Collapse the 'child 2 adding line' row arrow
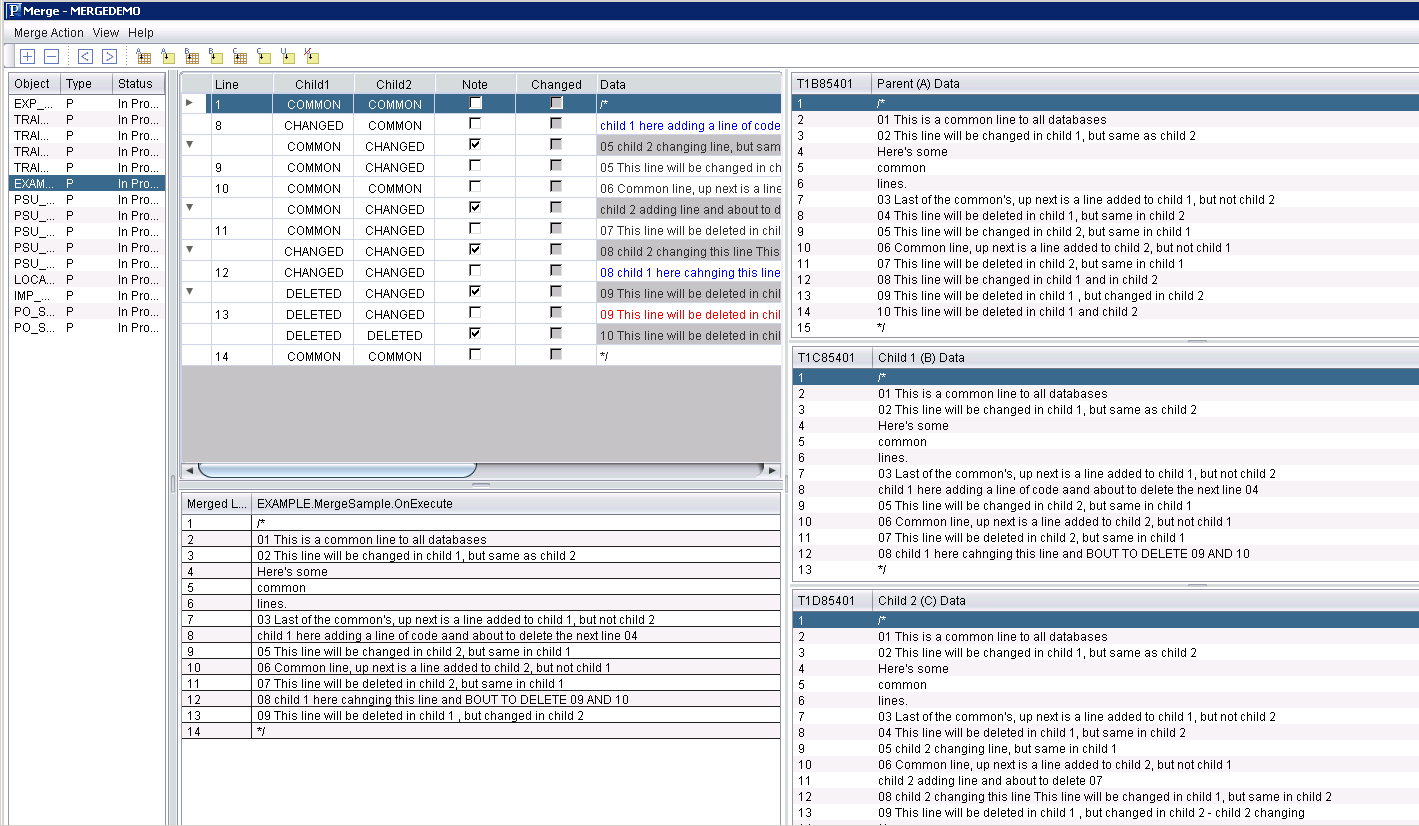Viewport: 1419px width, 826px height. pyautogui.click(x=190, y=208)
